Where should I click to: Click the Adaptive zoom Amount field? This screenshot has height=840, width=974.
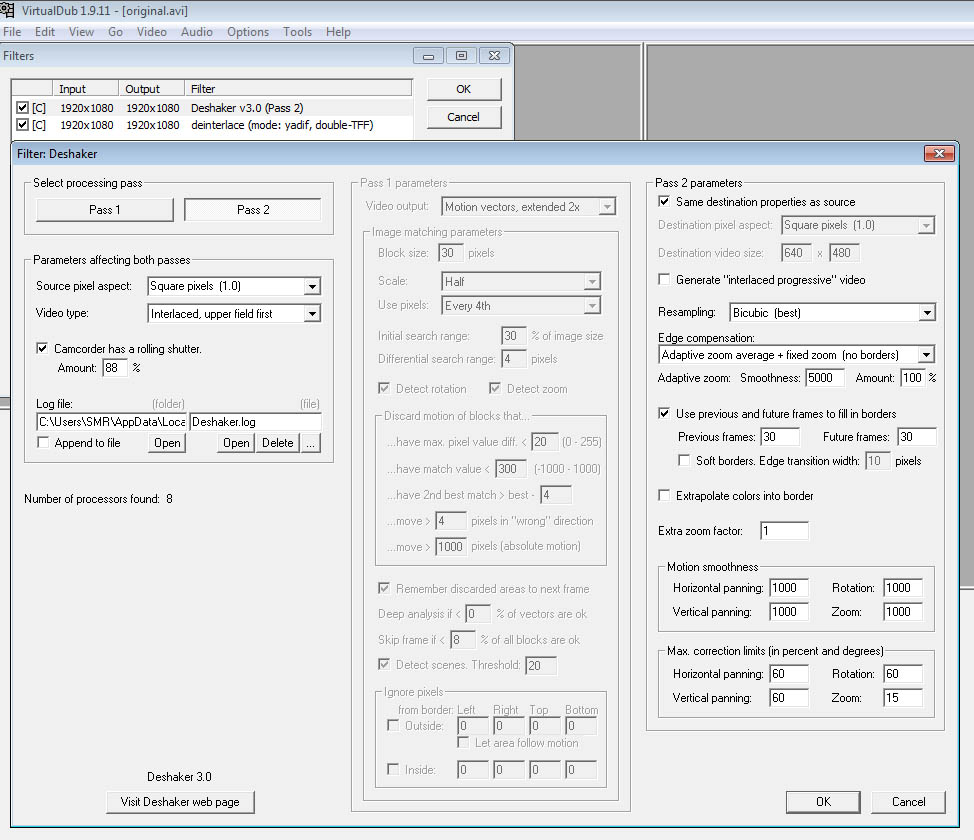[x=913, y=378]
